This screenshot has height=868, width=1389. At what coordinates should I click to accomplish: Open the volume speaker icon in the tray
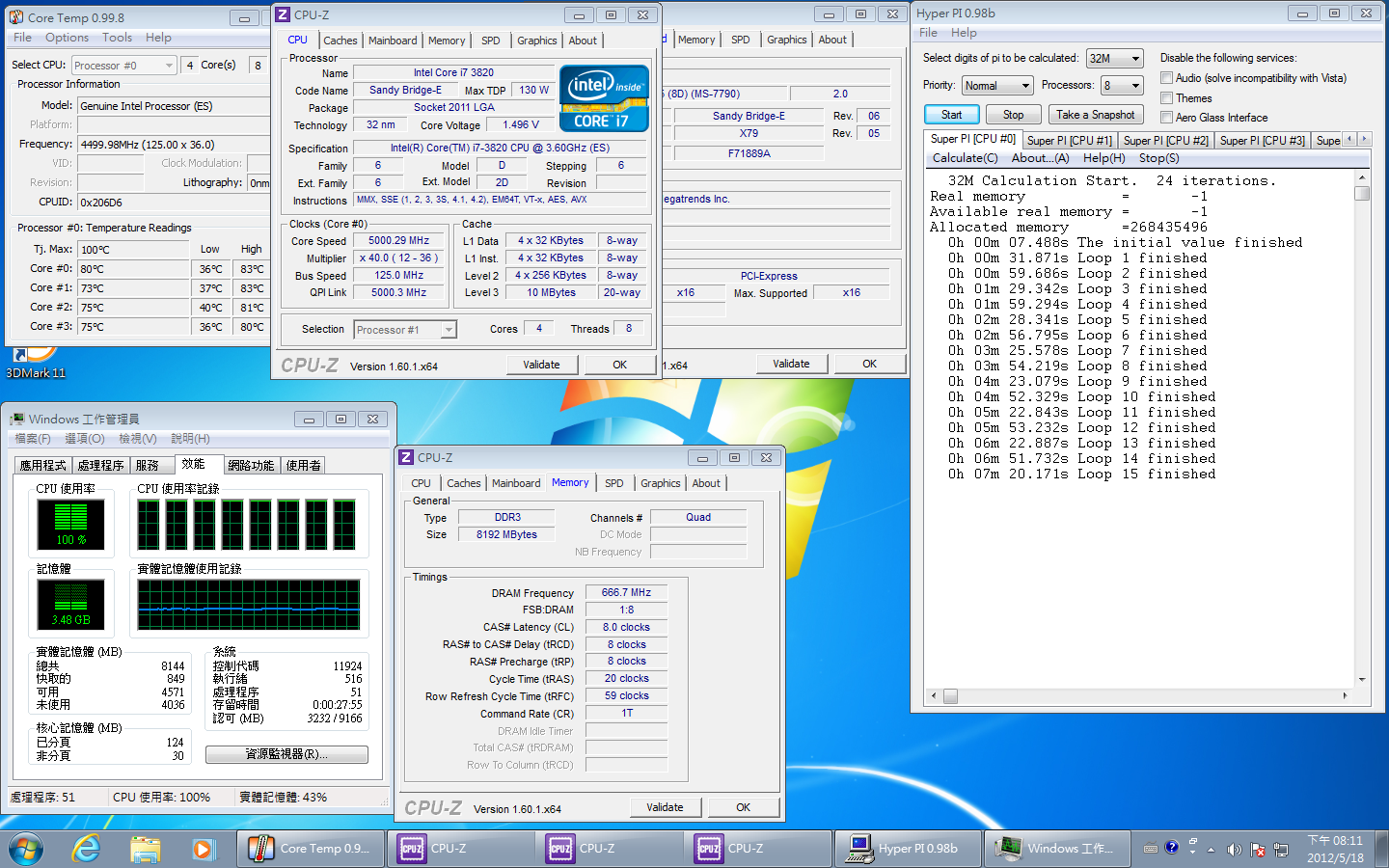click(1234, 850)
